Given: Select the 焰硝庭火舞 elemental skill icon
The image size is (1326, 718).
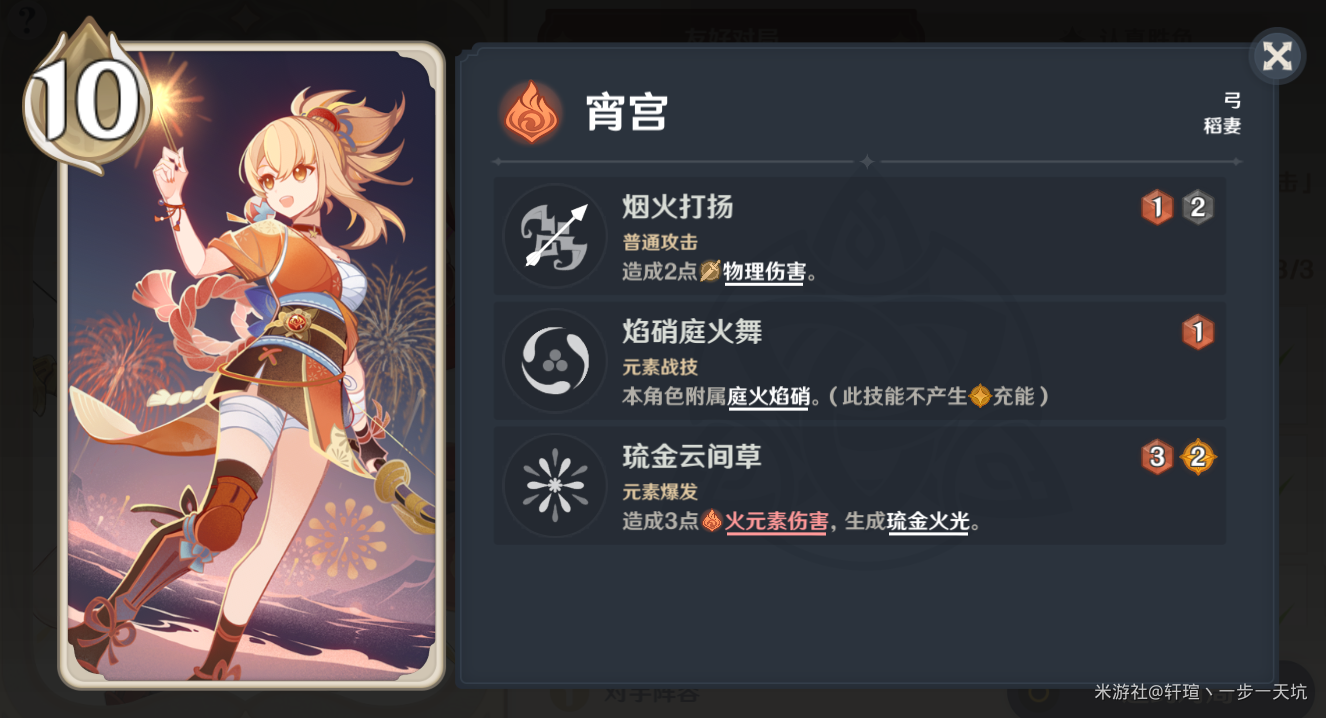Looking at the screenshot, I should point(555,361).
